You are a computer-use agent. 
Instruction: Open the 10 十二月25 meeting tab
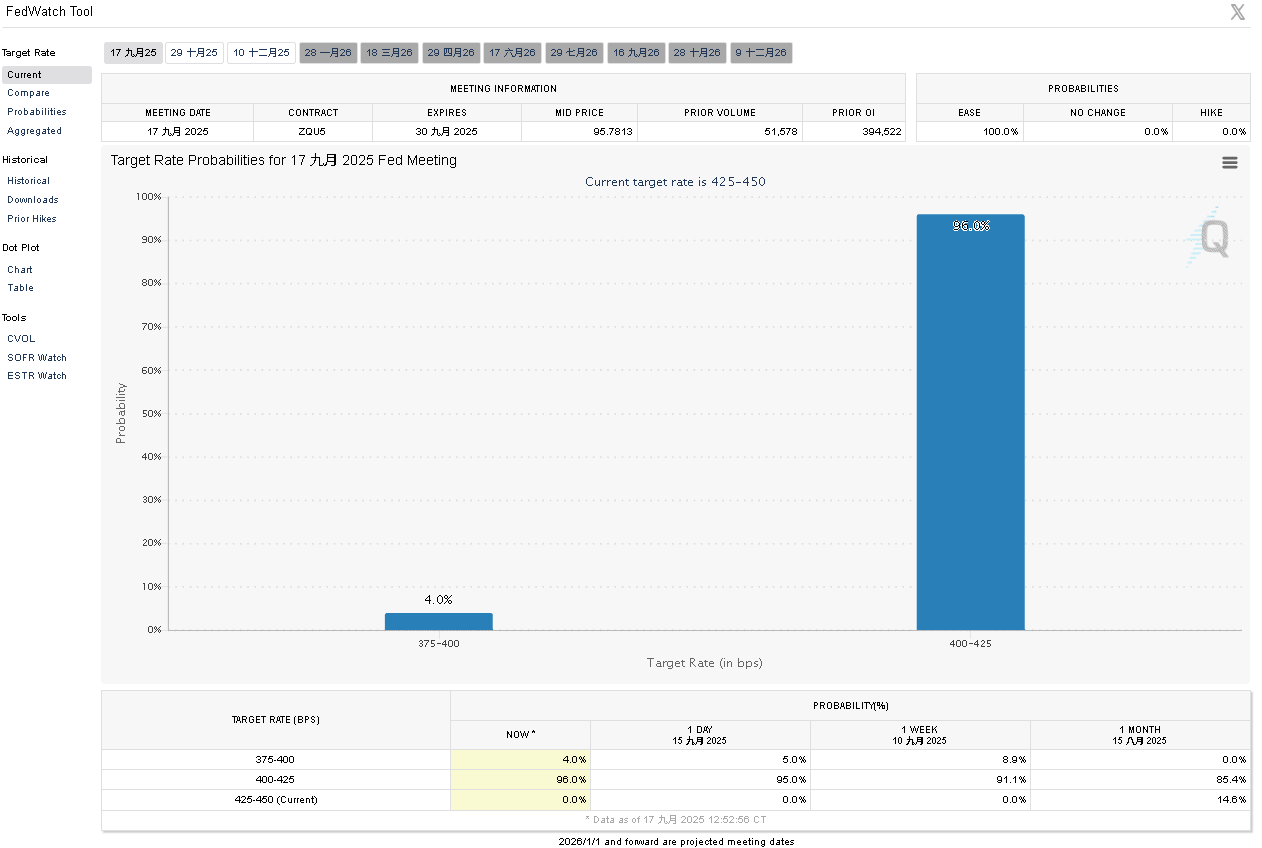point(261,53)
